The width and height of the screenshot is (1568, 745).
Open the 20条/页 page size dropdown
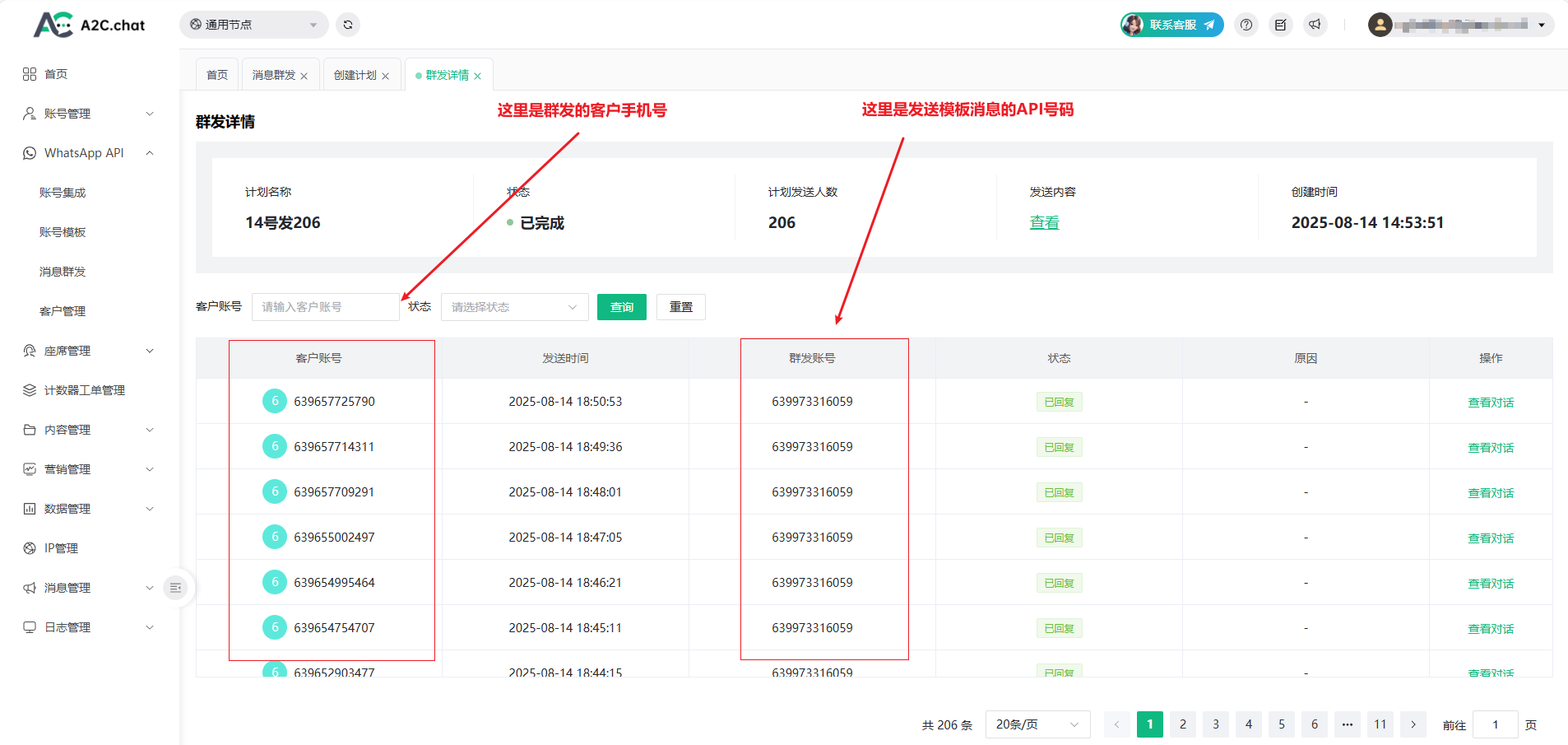point(1037,724)
